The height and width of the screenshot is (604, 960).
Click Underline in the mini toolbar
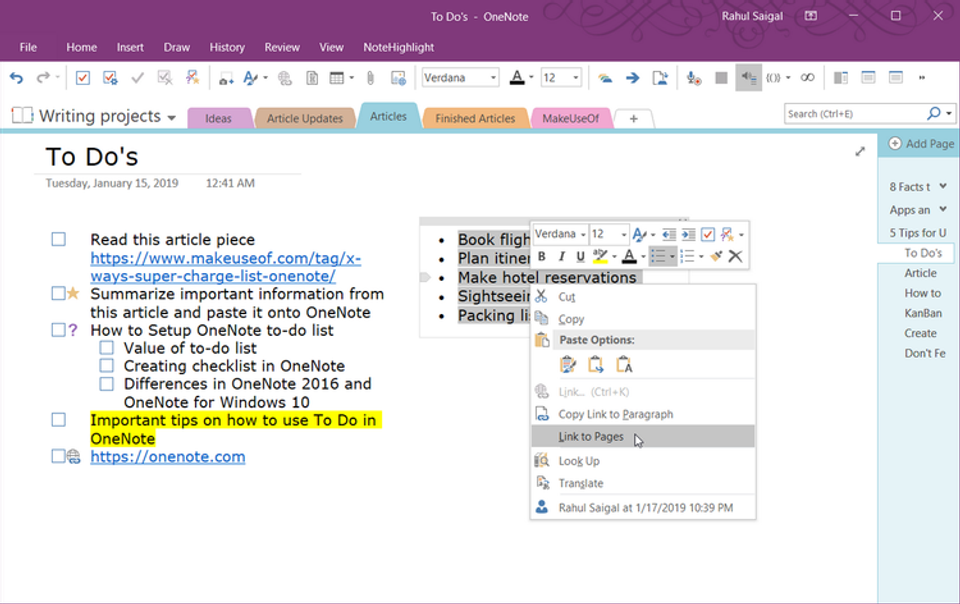(580, 256)
